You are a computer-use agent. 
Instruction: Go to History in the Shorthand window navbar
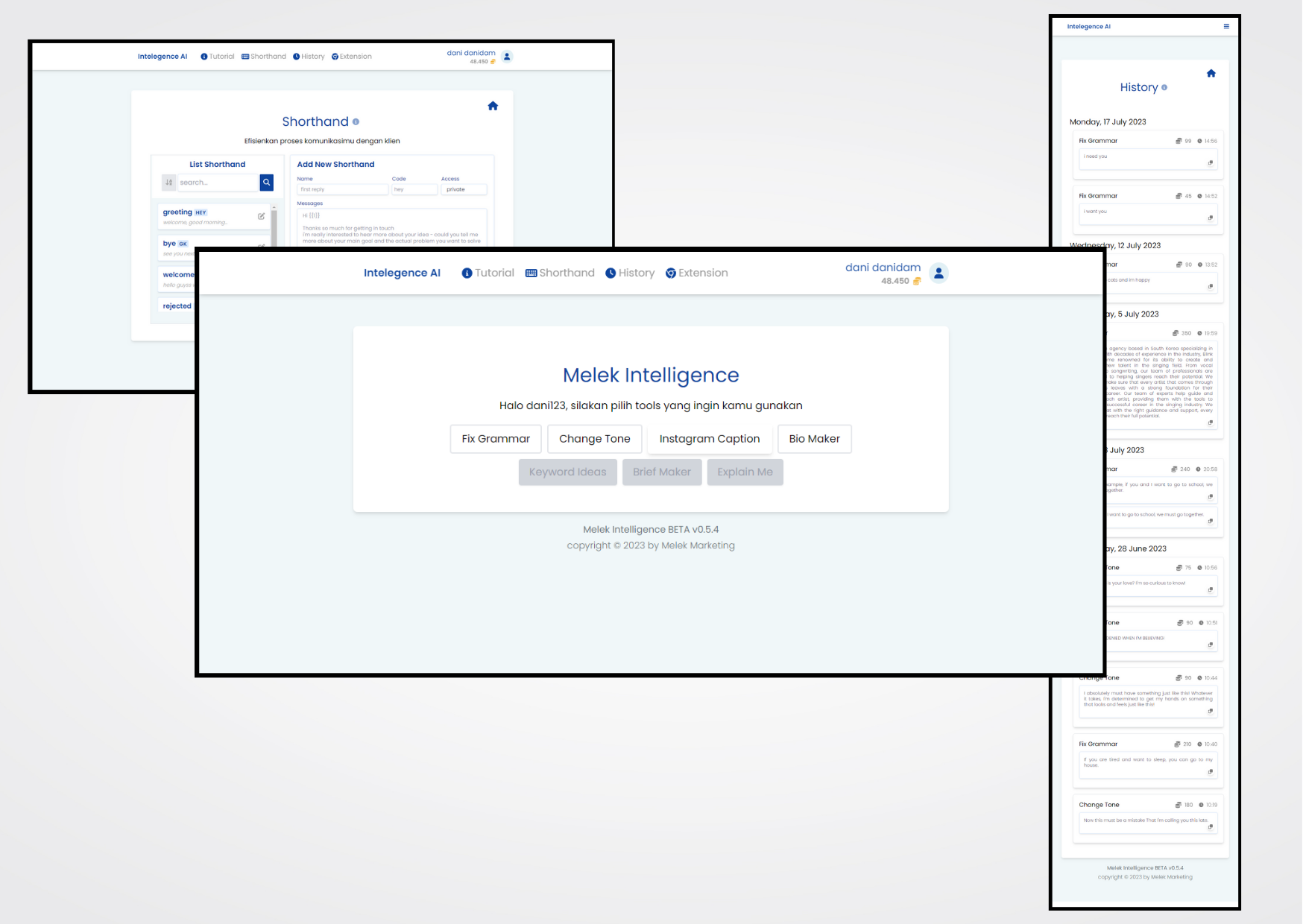(309, 57)
